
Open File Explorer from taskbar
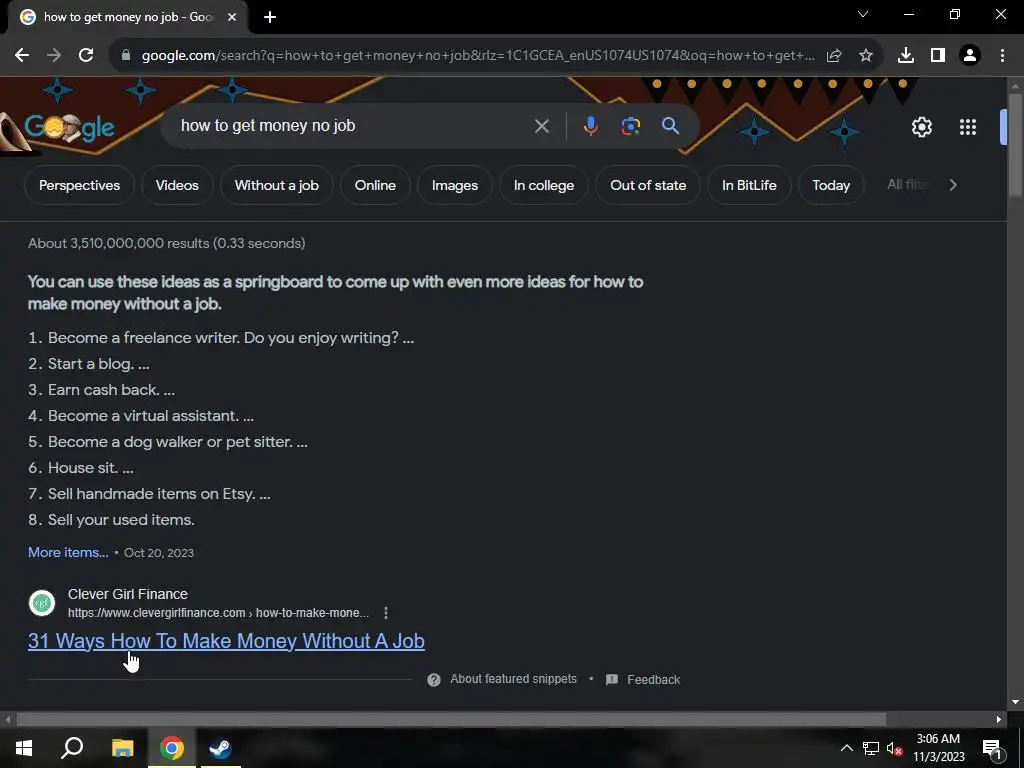coord(122,748)
